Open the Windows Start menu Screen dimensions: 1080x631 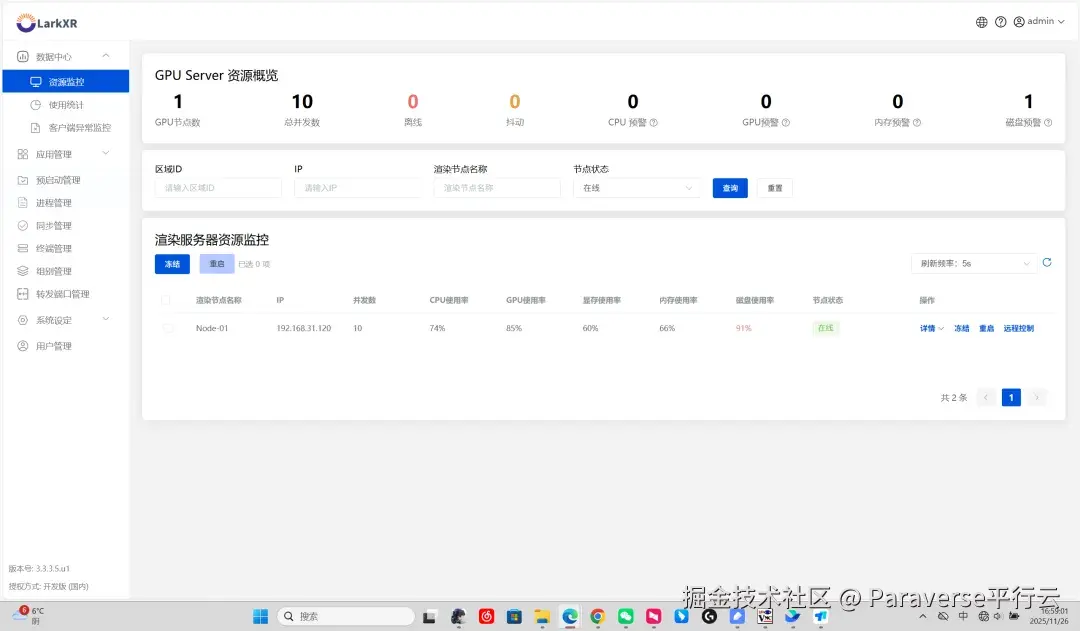click(x=260, y=617)
